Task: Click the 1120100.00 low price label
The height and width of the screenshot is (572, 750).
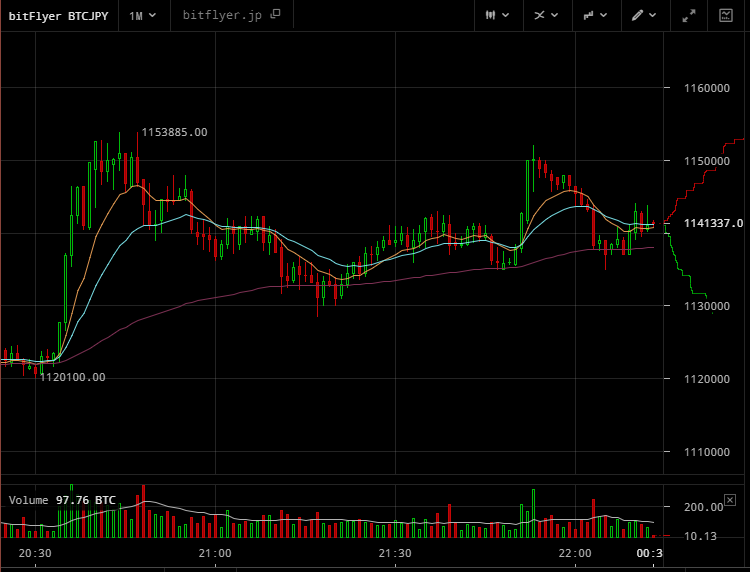Action: 72,377
